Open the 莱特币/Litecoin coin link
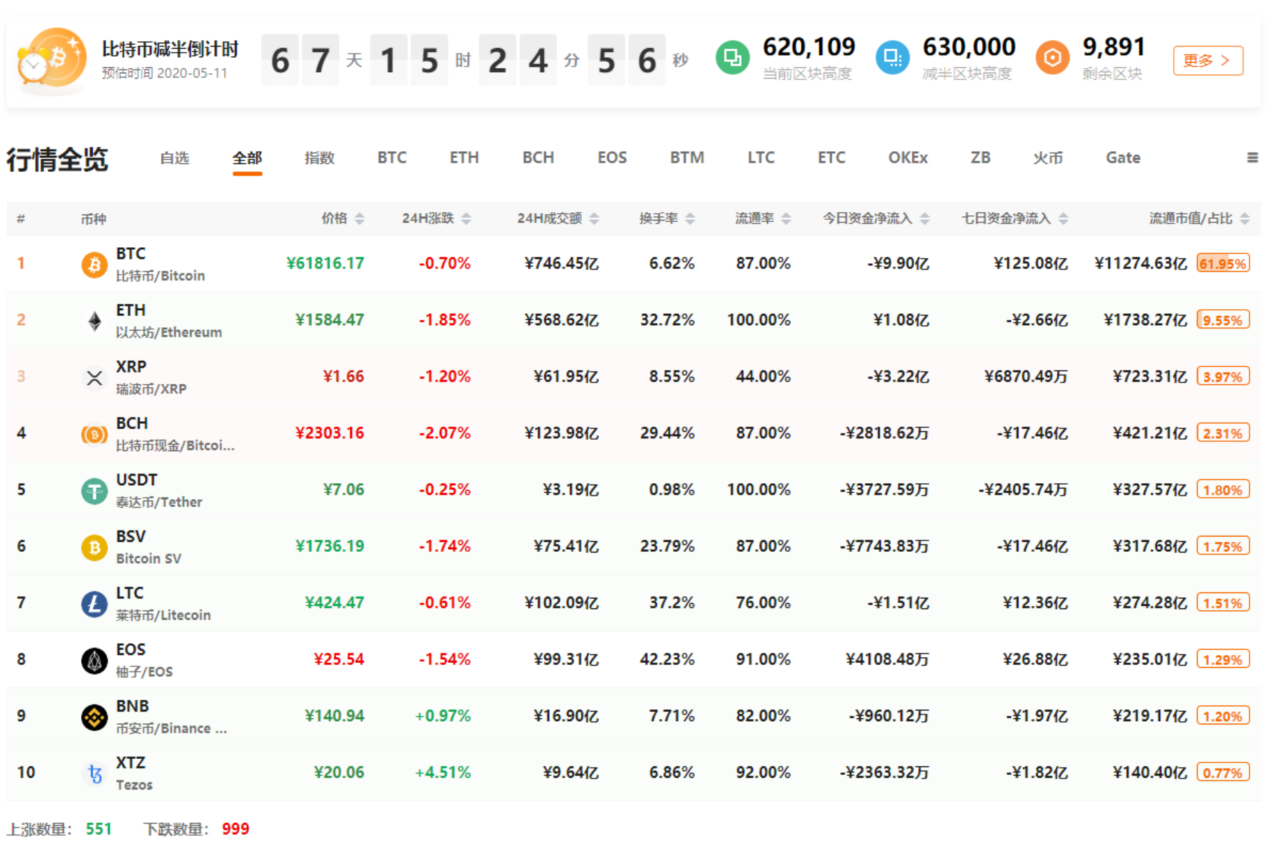This screenshot has height=848, width=1268. coord(163,615)
